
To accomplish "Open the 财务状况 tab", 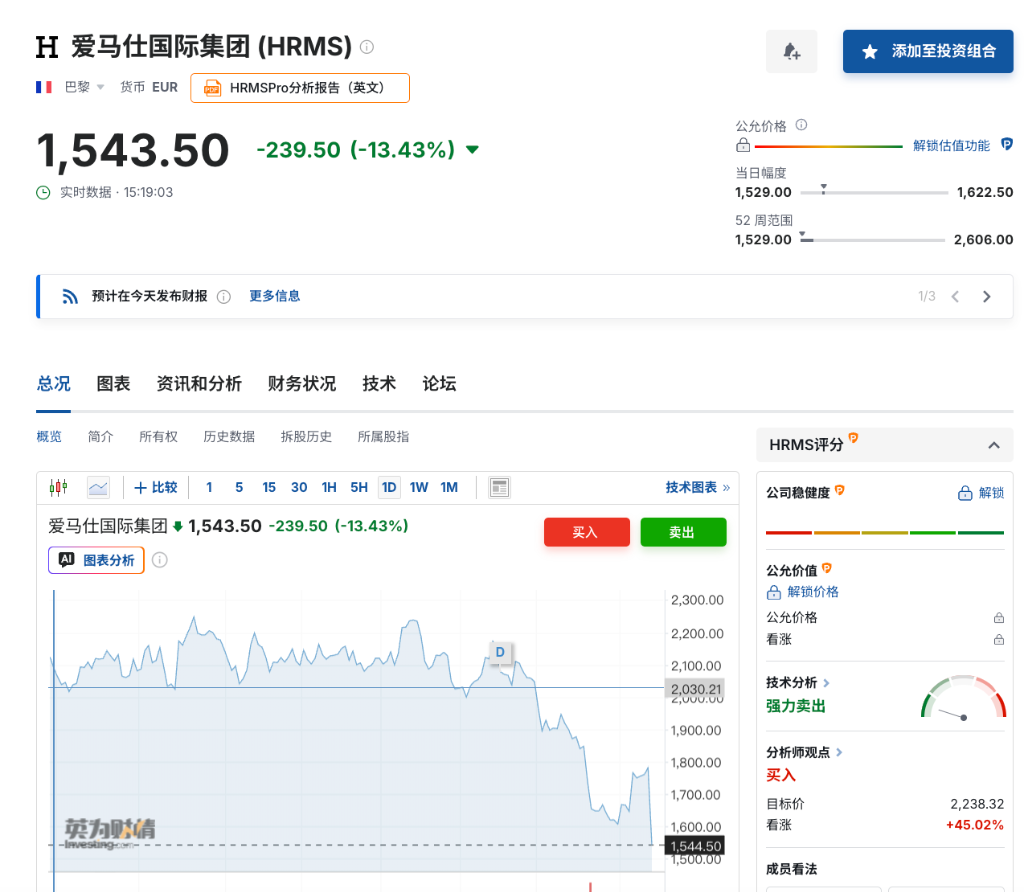I will click(x=302, y=384).
